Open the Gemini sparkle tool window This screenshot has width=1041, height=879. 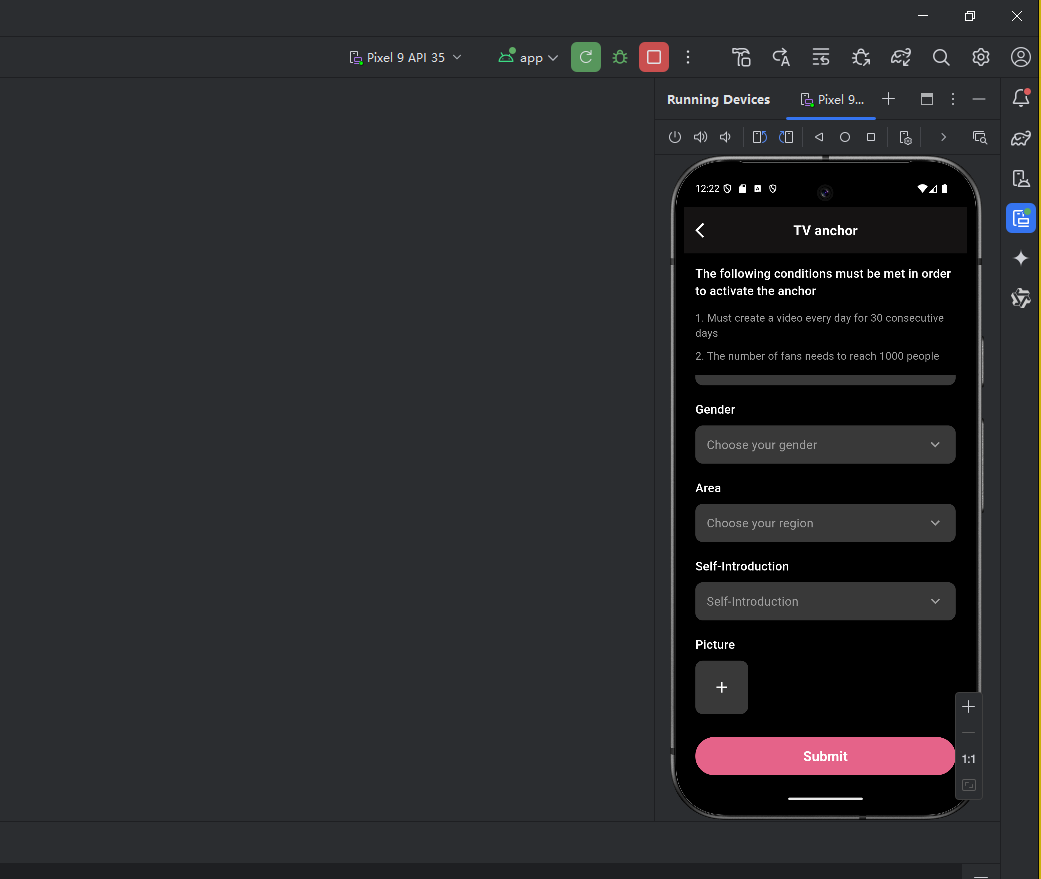click(x=1020, y=258)
